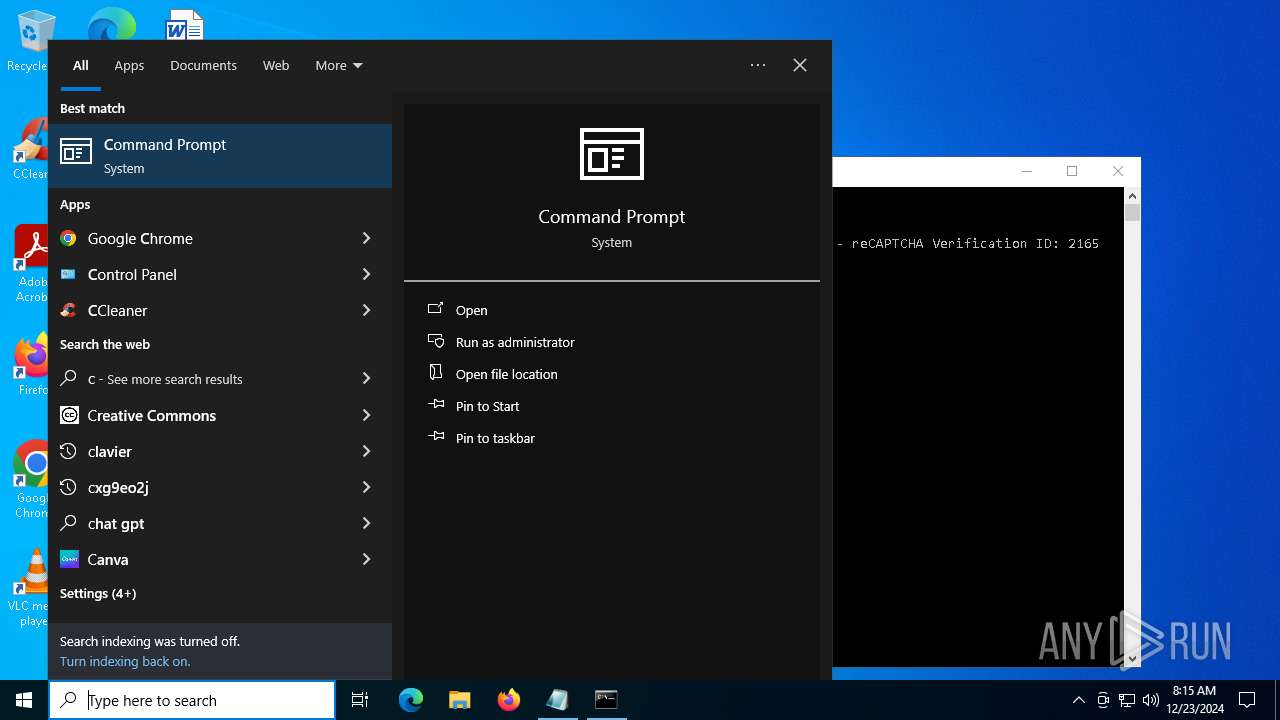Minimize the console window behind the search
The image size is (1280, 720).
(1026, 171)
